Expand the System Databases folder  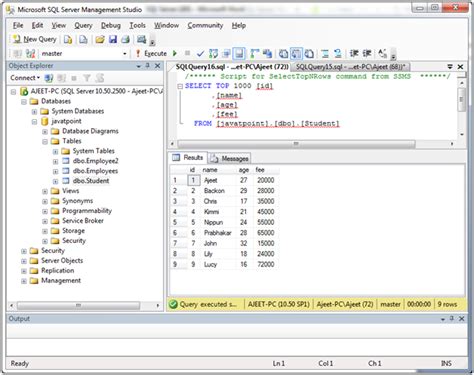point(34,112)
